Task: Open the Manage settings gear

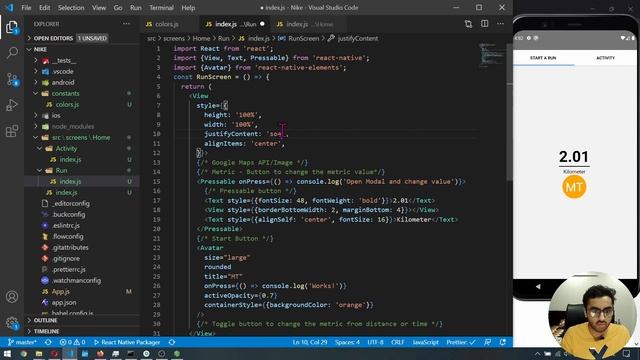Action: [12, 323]
